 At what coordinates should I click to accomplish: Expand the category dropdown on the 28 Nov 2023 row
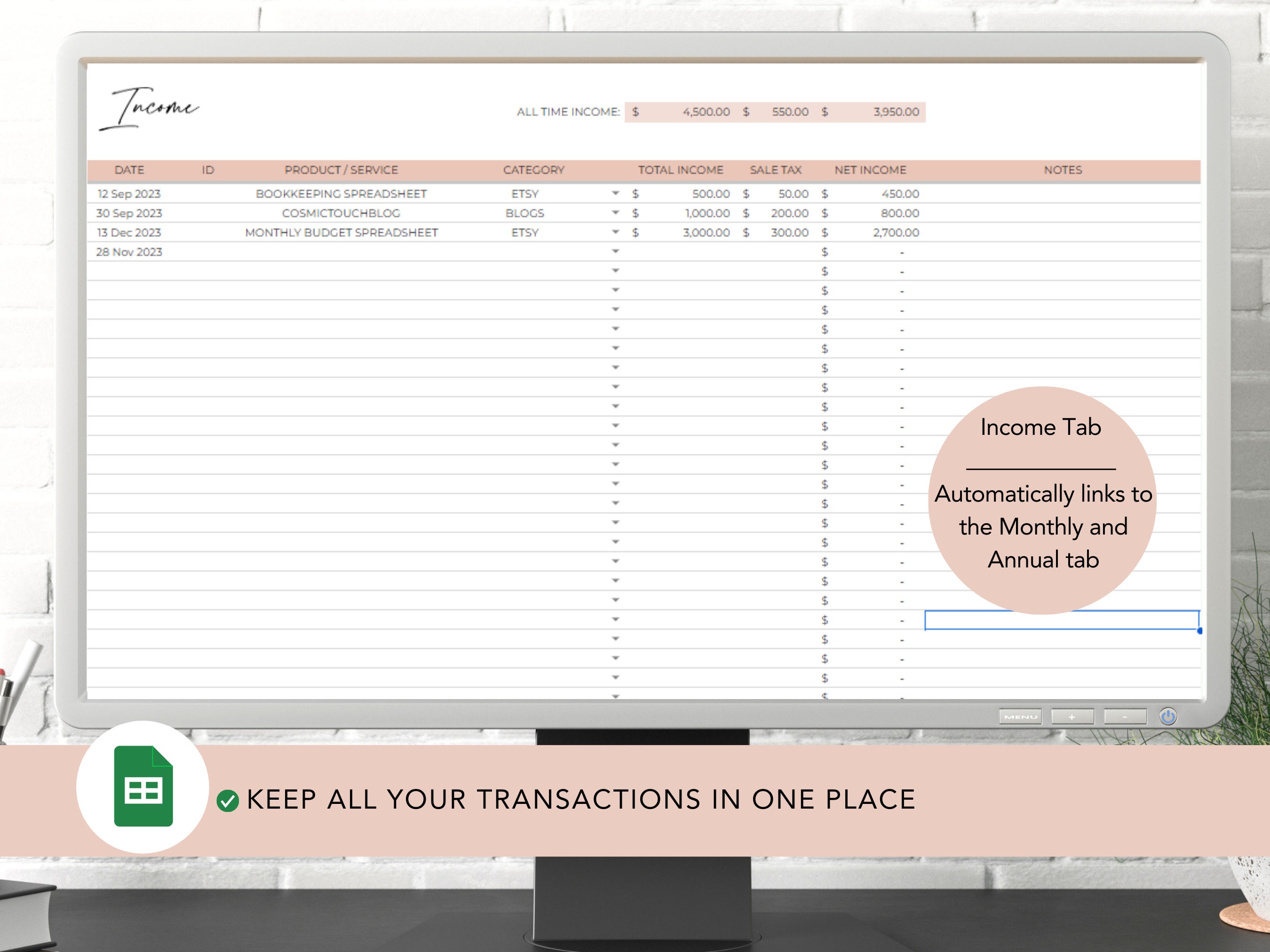coord(616,252)
